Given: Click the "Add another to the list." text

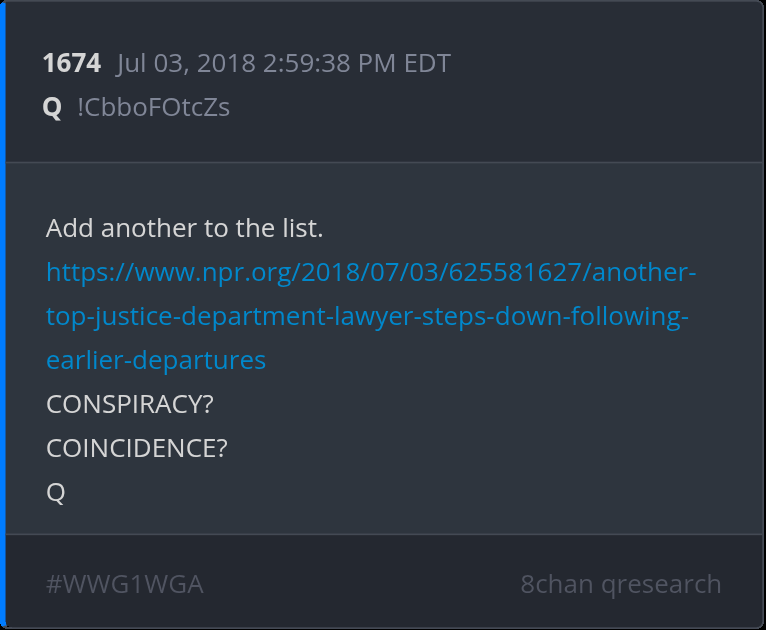Looking at the screenshot, I should point(184,228).
